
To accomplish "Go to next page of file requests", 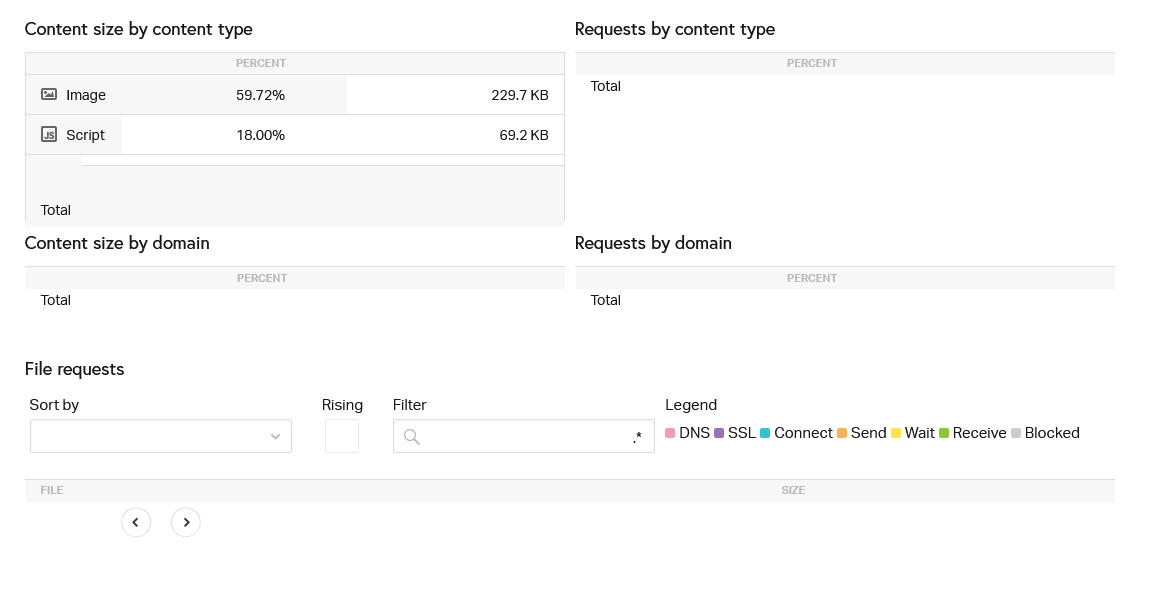I will click(186, 522).
